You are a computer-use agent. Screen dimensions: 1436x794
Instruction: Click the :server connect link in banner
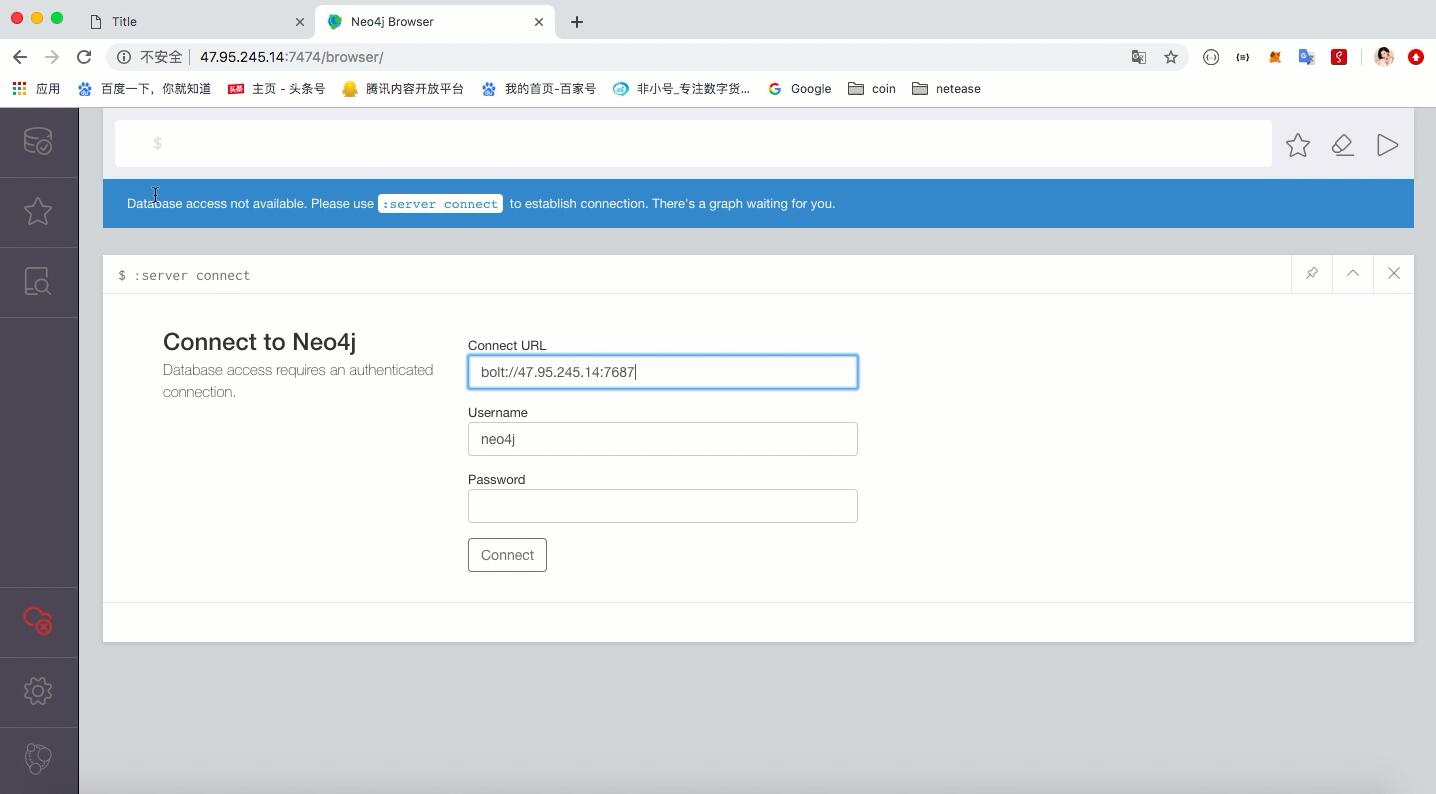pyautogui.click(x=440, y=204)
